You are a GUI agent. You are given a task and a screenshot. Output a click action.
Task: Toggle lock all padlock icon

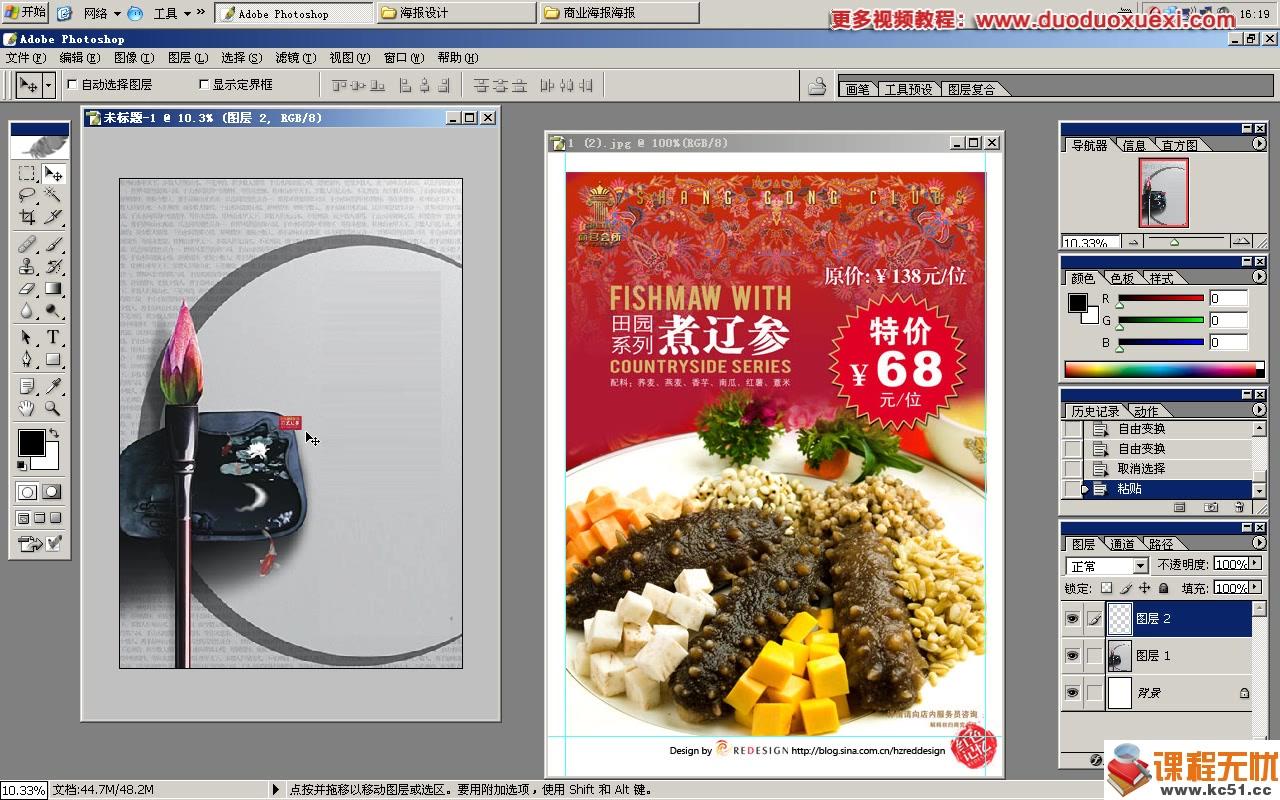1165,589
